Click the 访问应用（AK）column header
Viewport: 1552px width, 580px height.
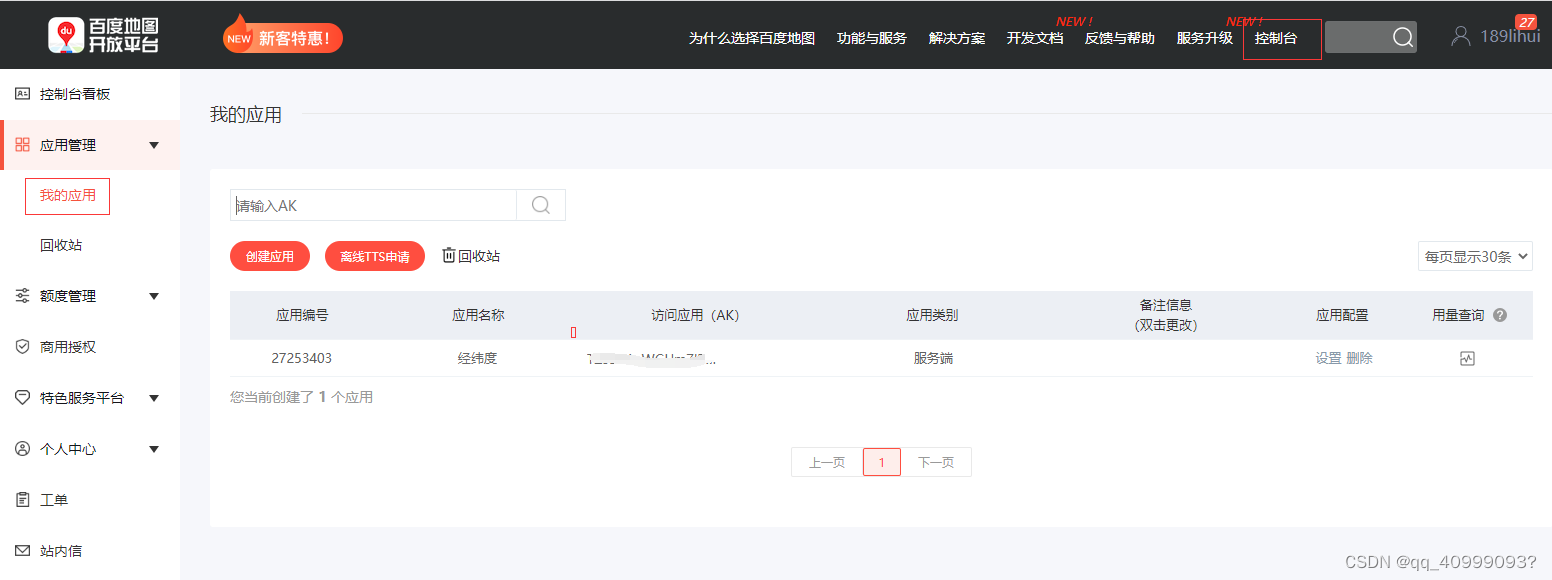[x=695, y=315]
